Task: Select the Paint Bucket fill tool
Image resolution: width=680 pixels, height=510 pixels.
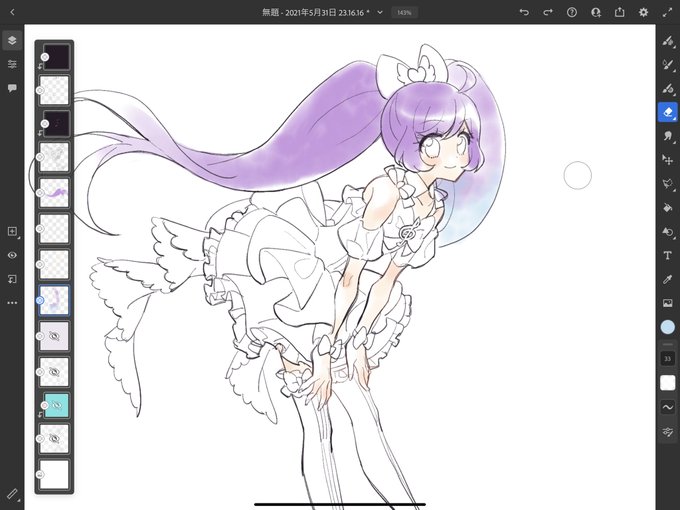Action: point(667,208)
